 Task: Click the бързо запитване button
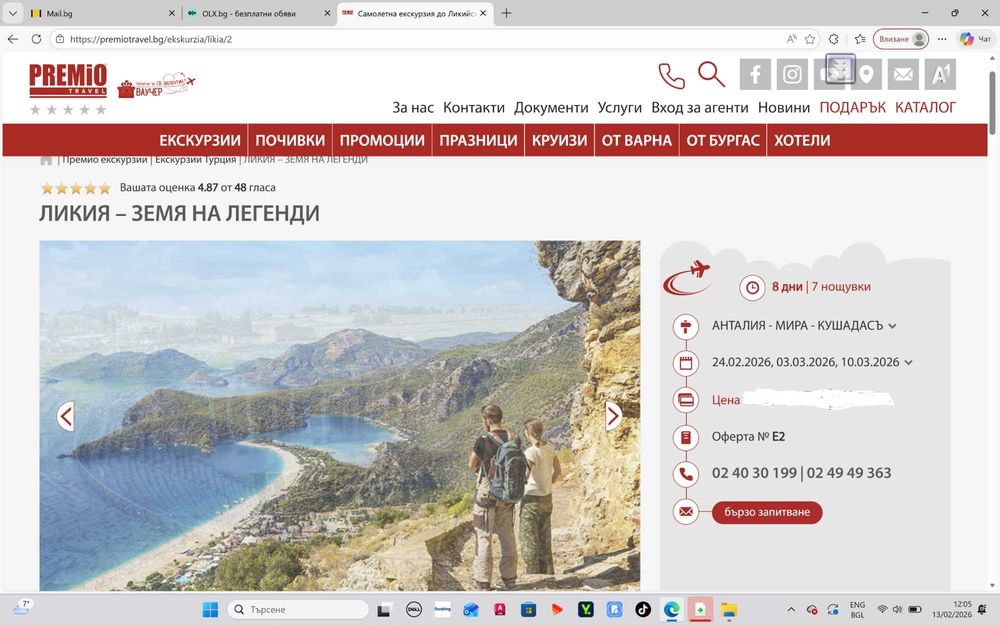767,512
